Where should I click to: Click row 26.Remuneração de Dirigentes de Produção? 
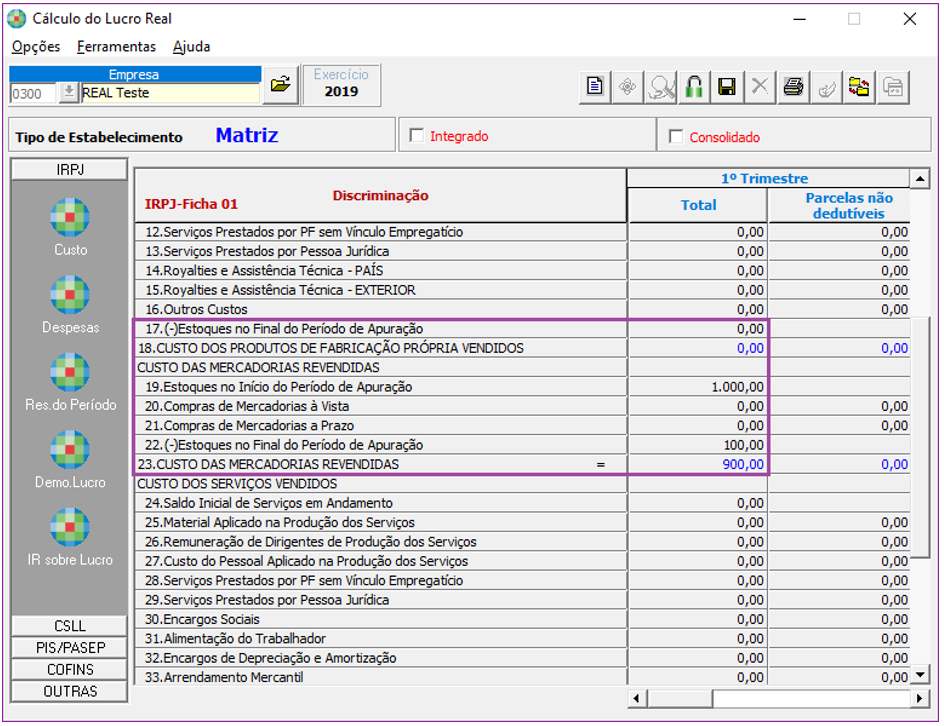pyautogui.click(x=380, y=541)
